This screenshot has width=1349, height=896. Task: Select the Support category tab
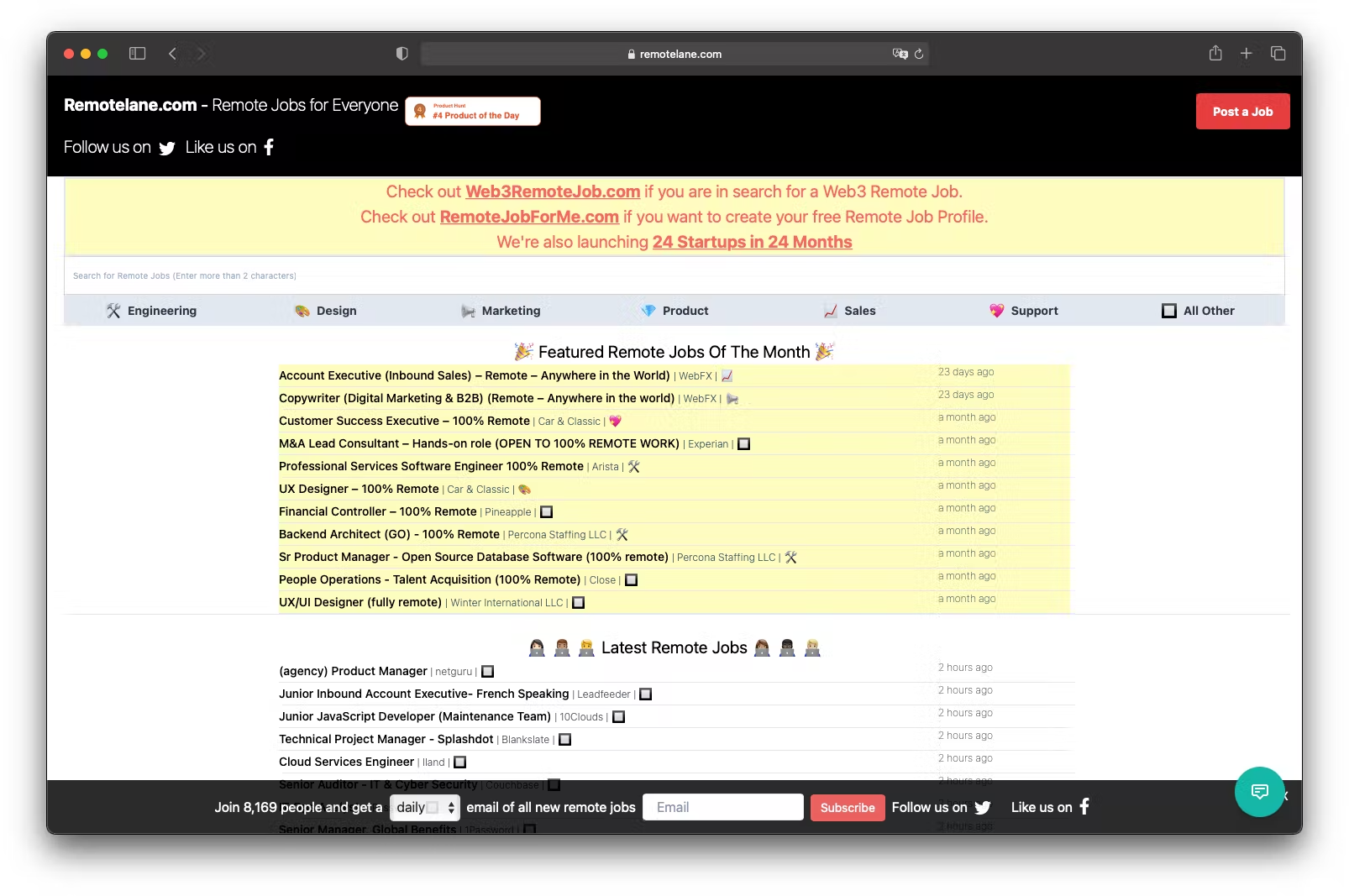pos(1024,311)
